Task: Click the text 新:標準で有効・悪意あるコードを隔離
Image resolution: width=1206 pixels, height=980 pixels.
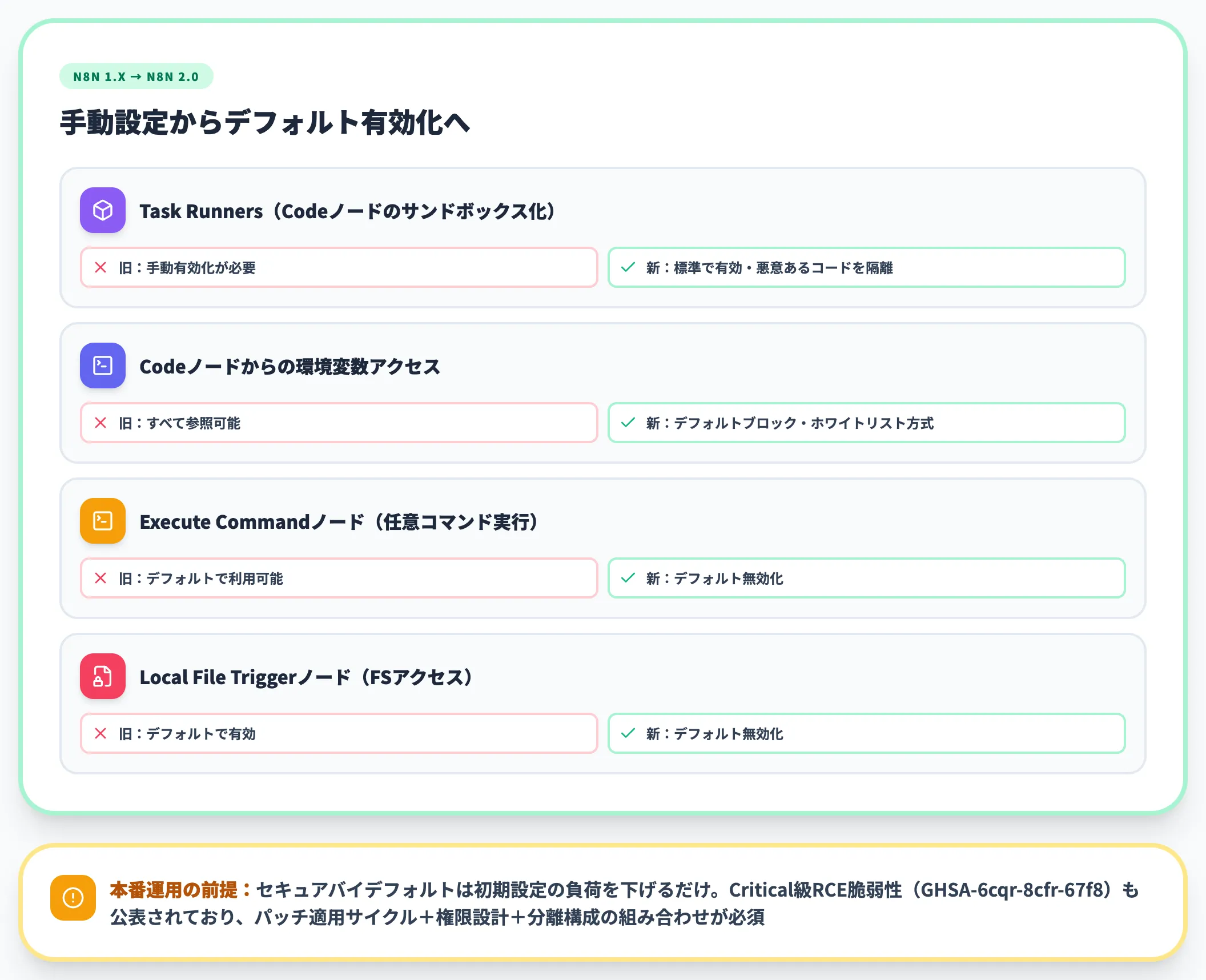Action: click(x=769, y=268)
